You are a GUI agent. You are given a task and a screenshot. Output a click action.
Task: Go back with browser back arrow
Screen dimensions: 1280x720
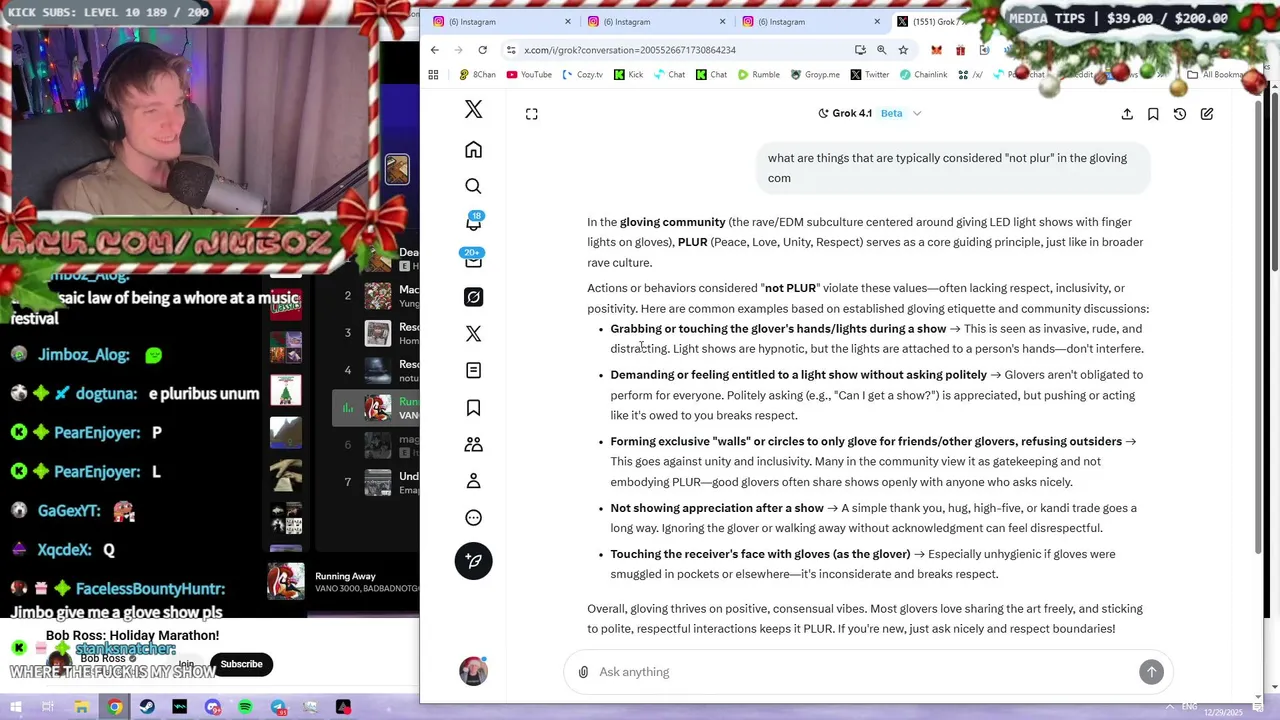point(434,50)
